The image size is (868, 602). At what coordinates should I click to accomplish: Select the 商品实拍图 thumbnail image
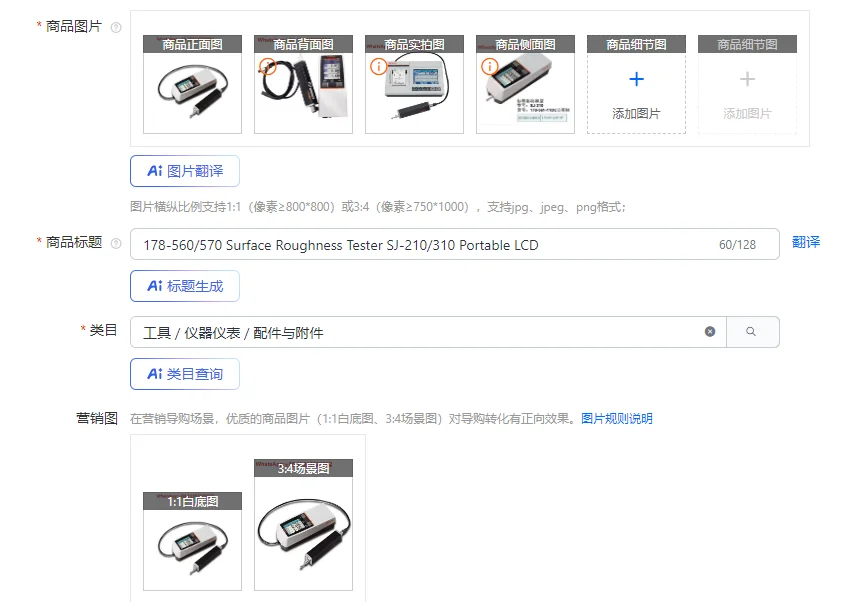click(x=415, y=84)
